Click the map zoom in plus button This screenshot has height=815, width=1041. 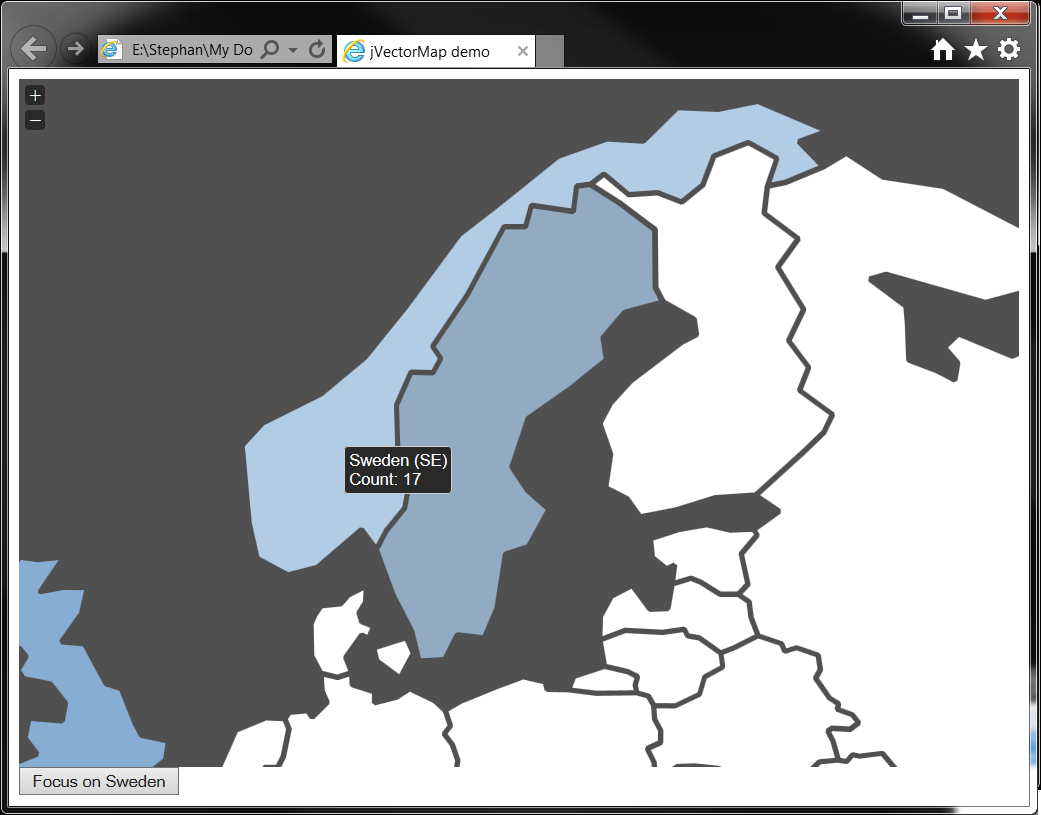[x=34, y=94]
